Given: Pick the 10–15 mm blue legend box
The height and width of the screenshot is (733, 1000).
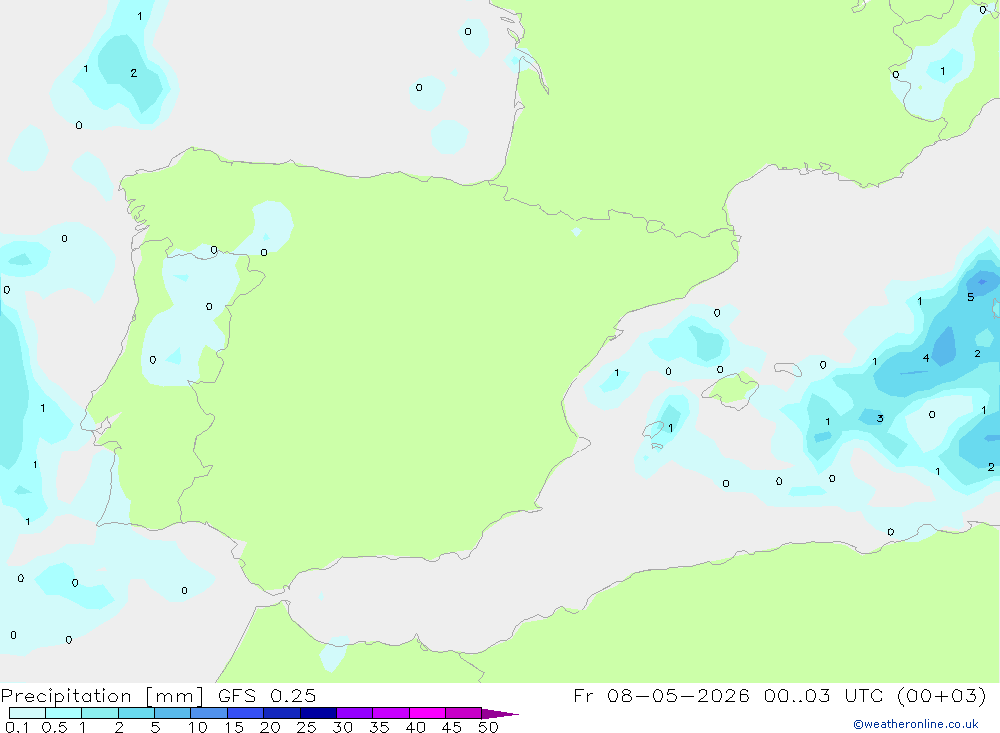Looking at the screenshot, I should point(209,713).
